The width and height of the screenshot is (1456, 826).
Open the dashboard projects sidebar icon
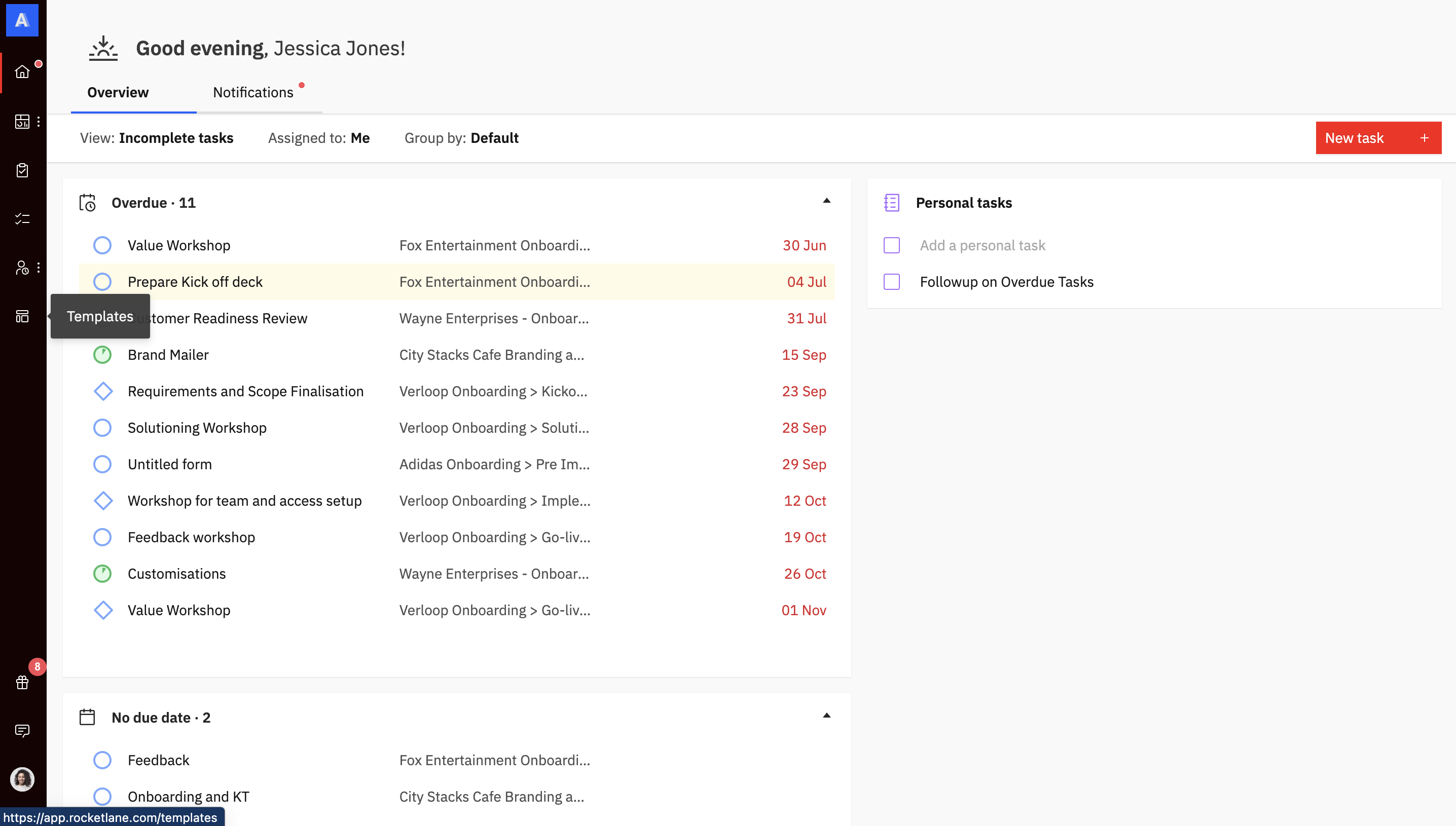(22, 122)
